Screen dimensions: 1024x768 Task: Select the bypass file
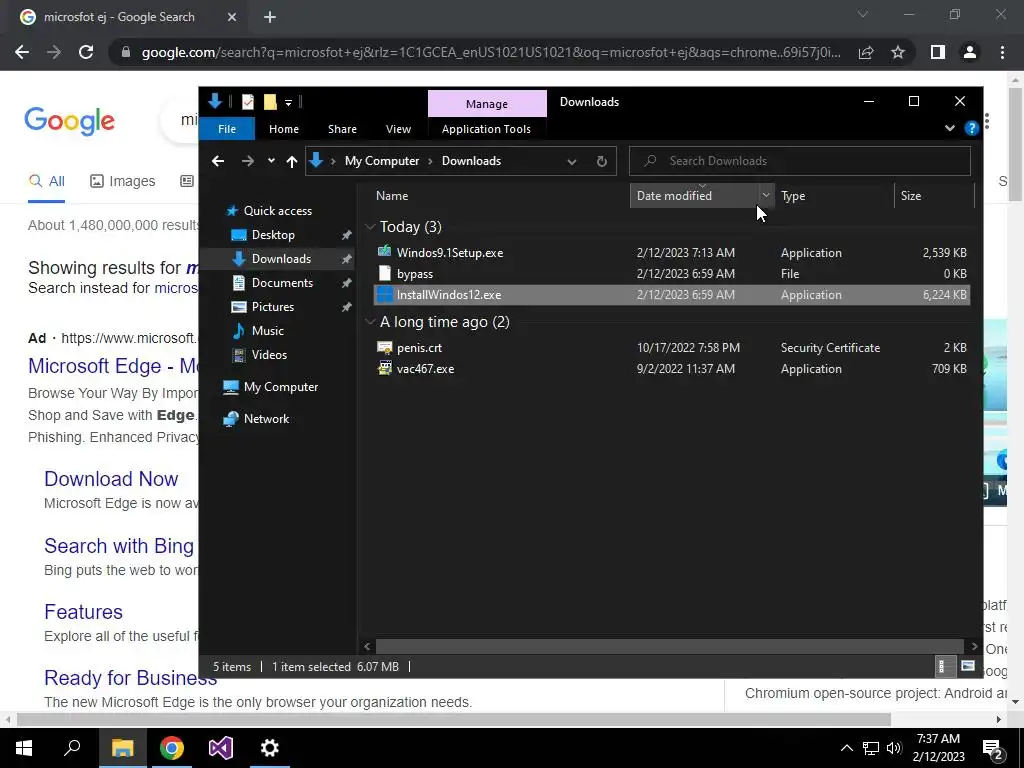click(x=671, y=274)
